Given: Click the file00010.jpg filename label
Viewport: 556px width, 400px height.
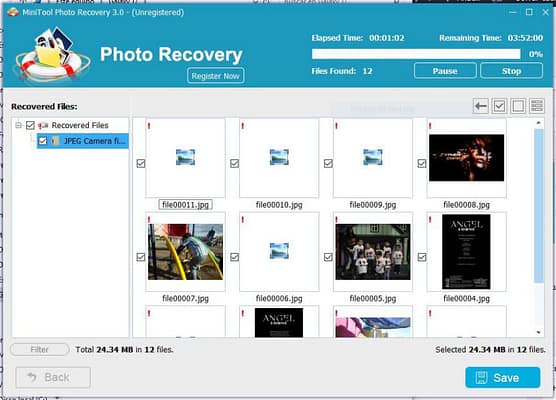Looking at the screenshot, I should pyautogui.click(x=279, y=205).
